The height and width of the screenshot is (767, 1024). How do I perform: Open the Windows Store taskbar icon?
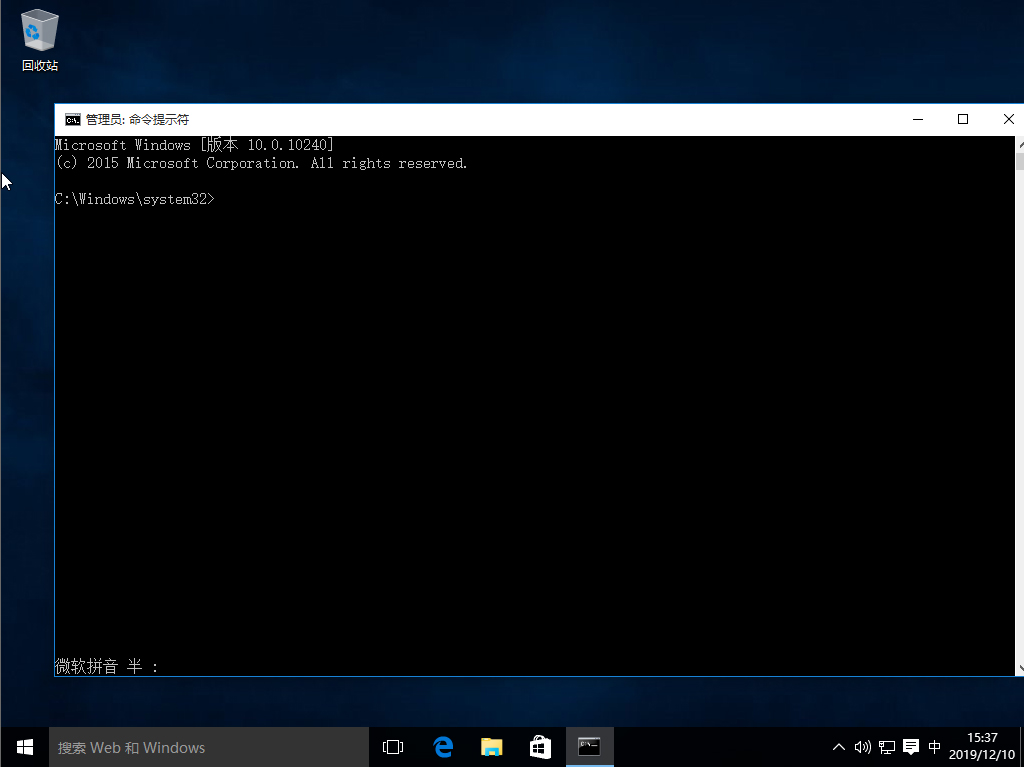click(539, 746)
